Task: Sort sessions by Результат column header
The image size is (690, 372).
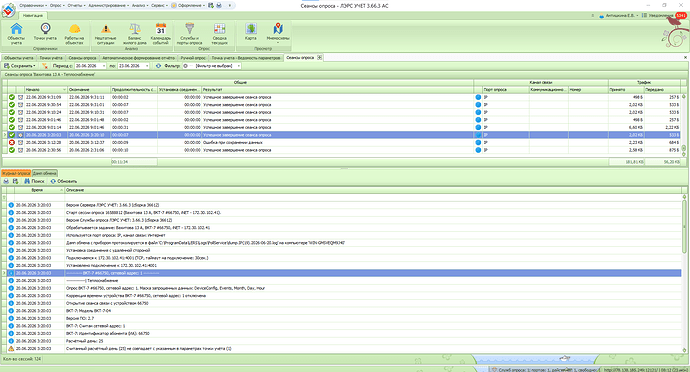Action: click(x=338, y=90)
